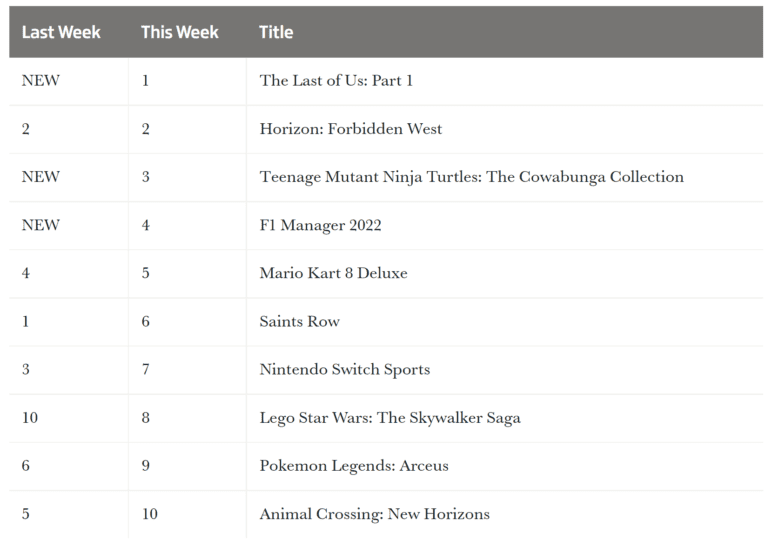
Task: Click This Week rank 6 for Saints Row
Action: tap(146, 321)
